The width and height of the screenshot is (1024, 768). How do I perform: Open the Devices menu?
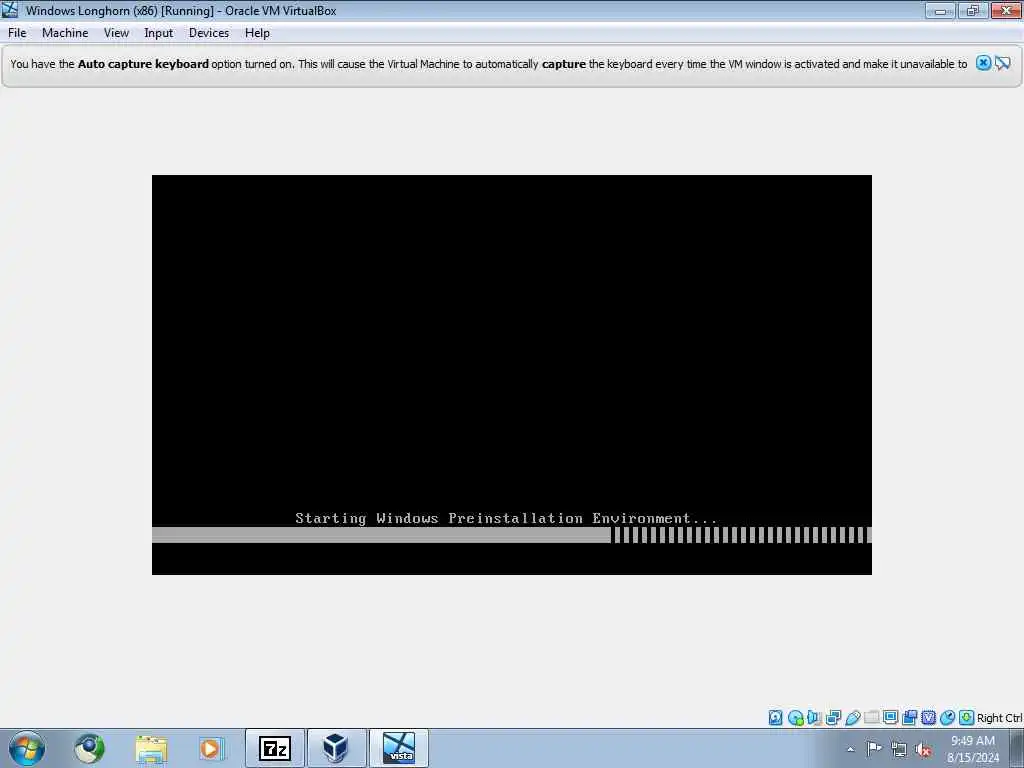pos(208,33)
